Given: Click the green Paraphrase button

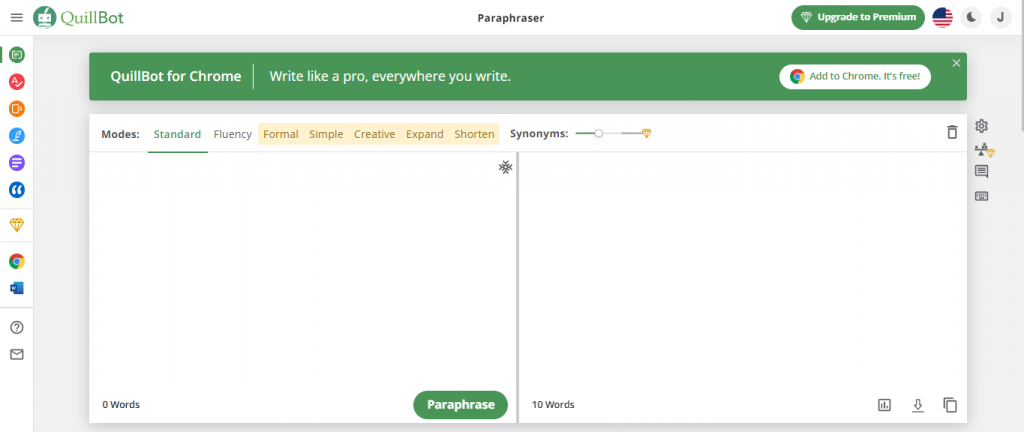Looking at the screenshot, I should (460, 405).
